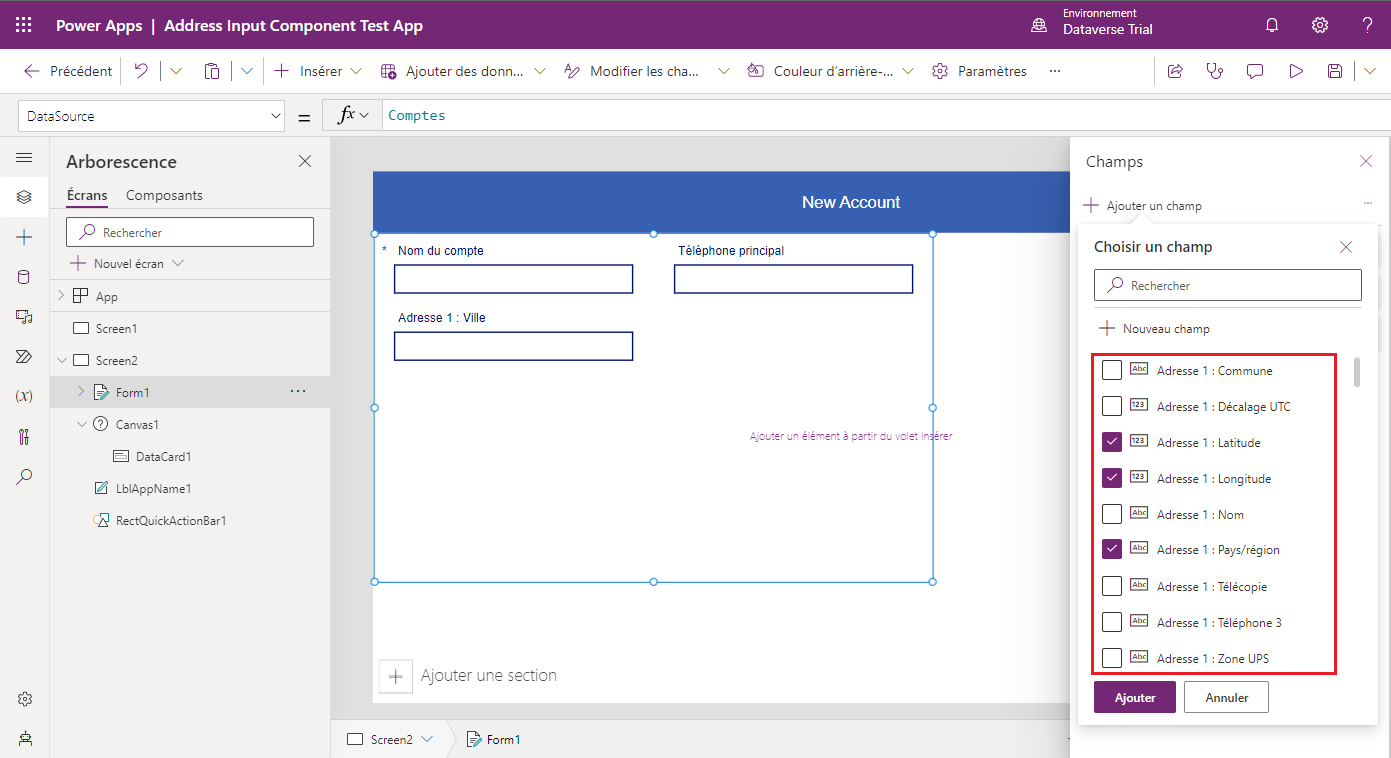Switch to the Composants tab
The height and width of the screenshot is (758, 1391).
[164, 195]
